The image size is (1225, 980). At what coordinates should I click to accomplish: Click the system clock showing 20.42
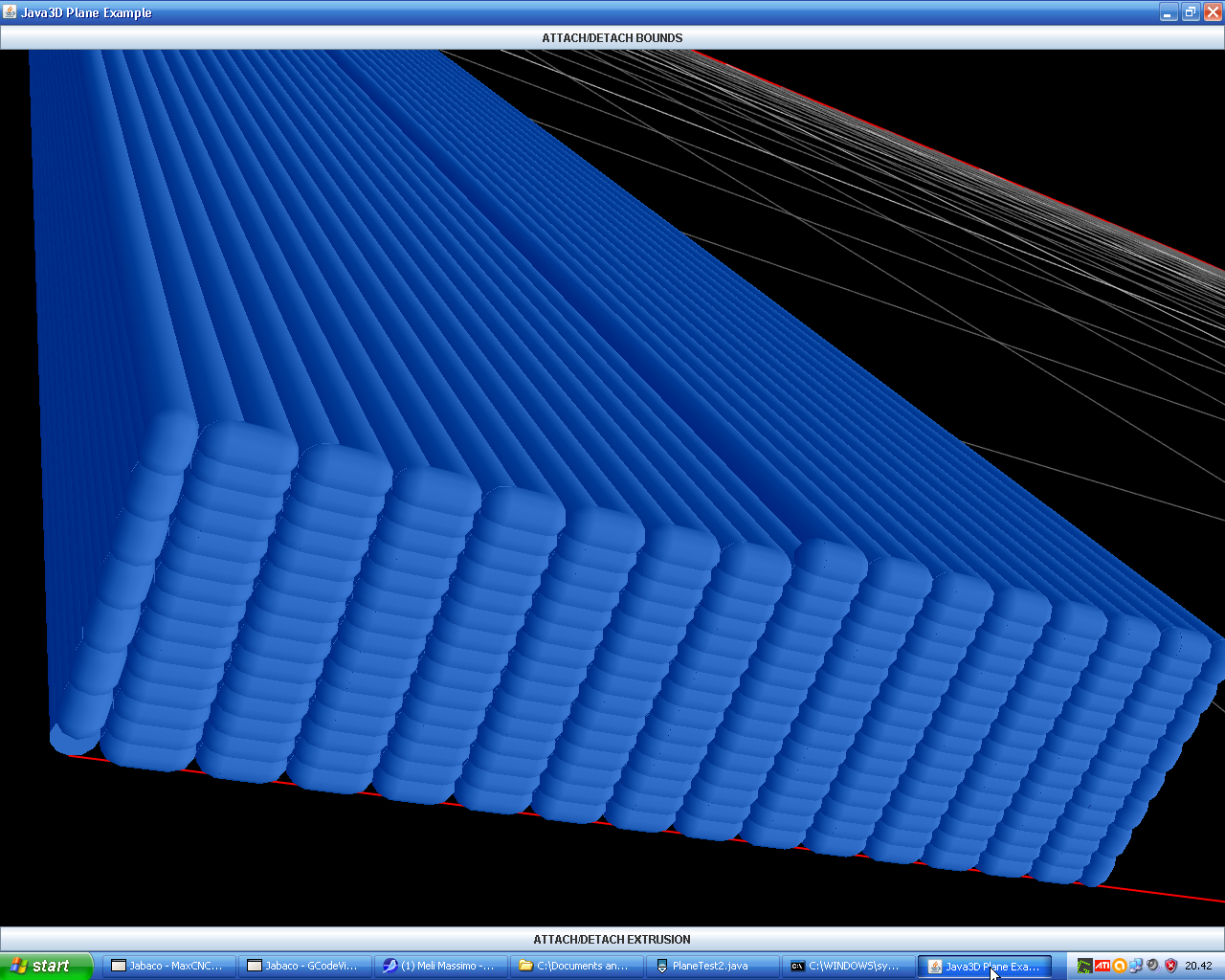pos(1198,967)
